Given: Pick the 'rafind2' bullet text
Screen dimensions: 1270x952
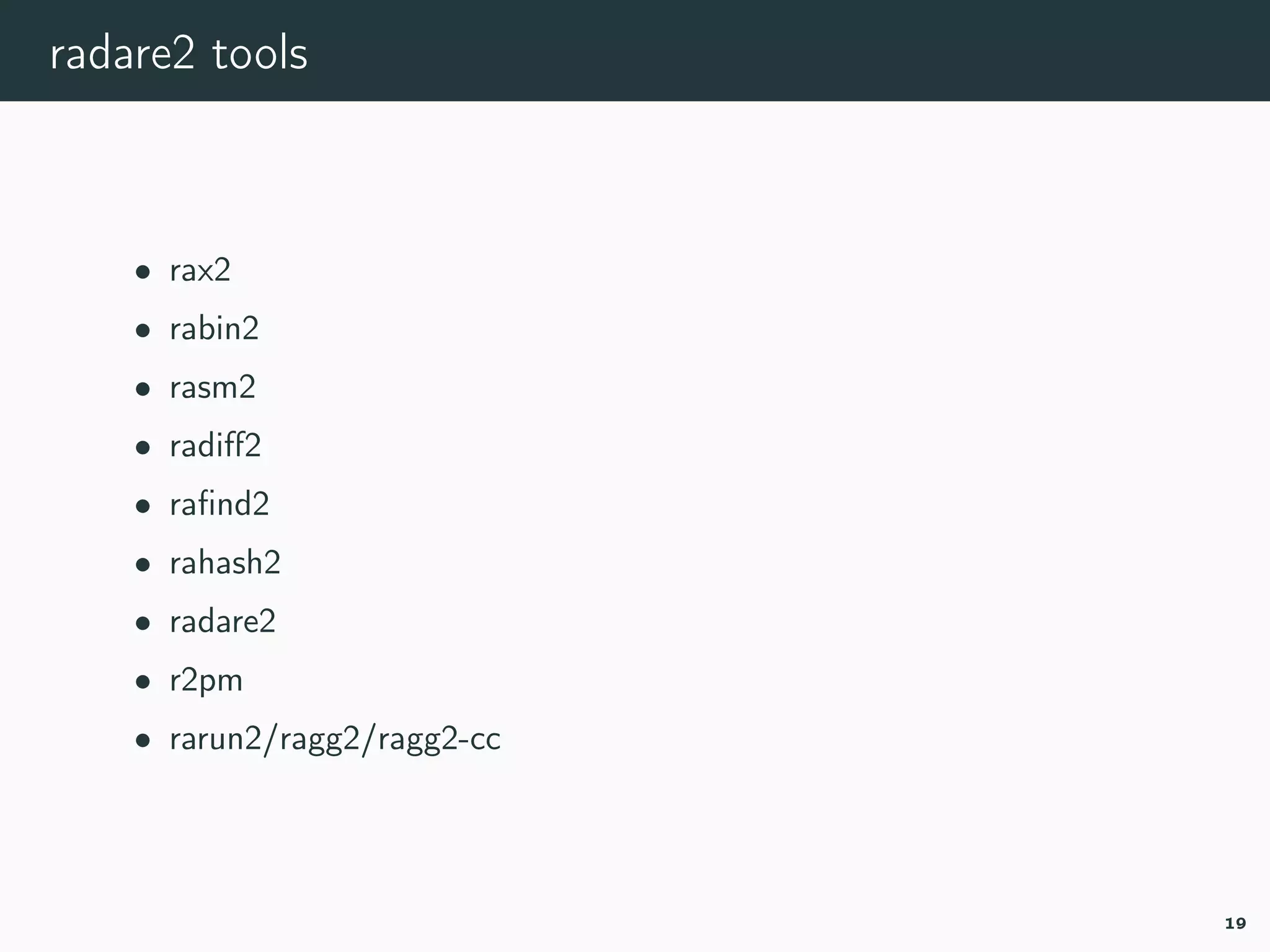Looking at the screenshot, I should (x=219, y=503).
